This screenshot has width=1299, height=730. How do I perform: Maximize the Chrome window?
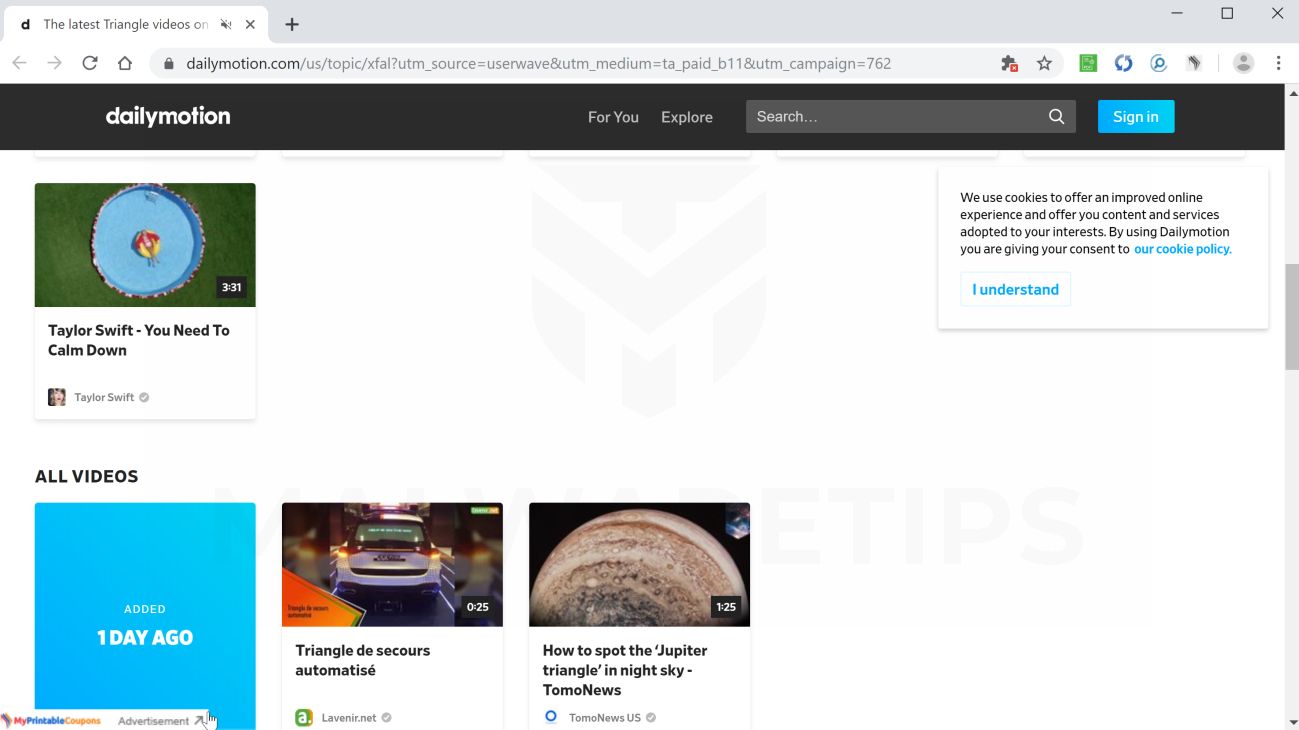pos(1227,14)
